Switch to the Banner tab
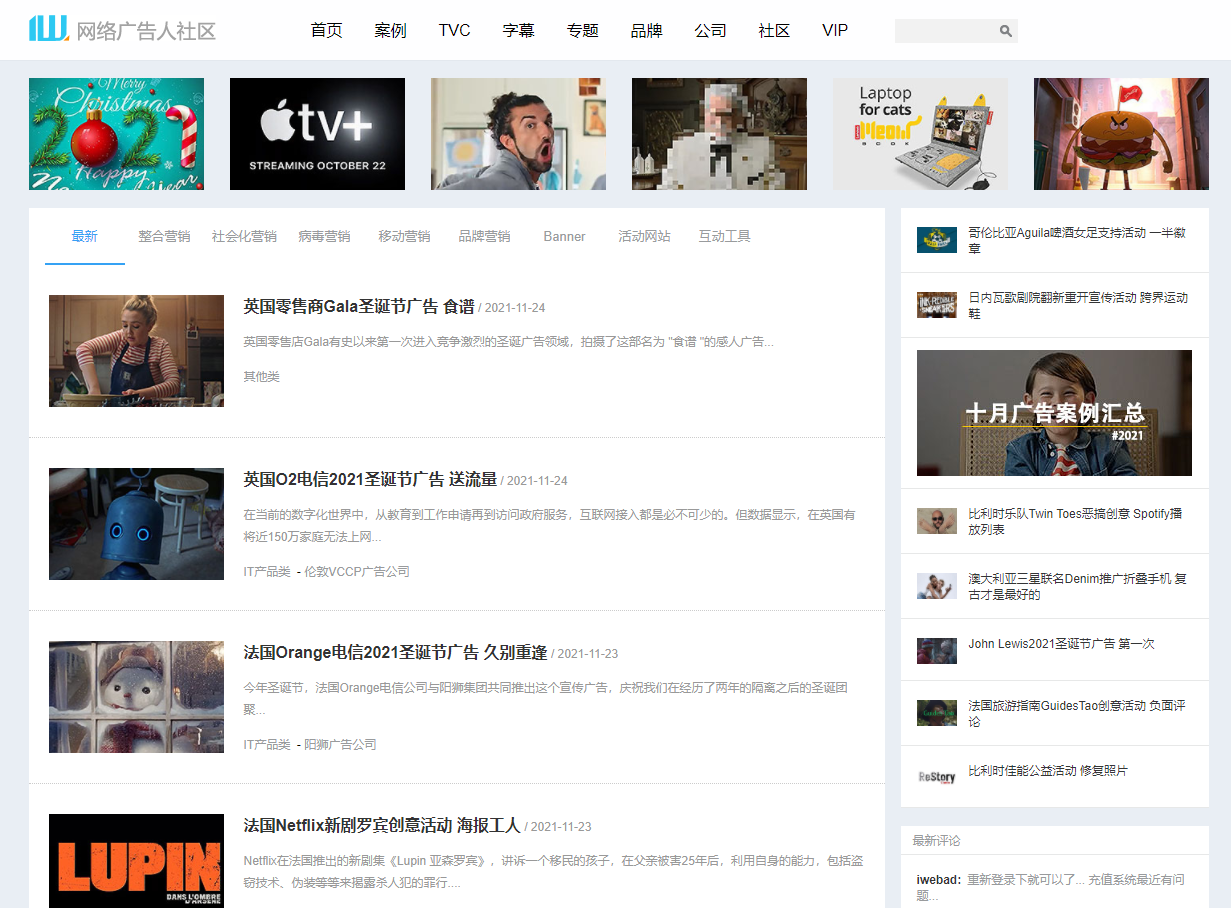This screenshot has width=1231, height=908. 564,237
